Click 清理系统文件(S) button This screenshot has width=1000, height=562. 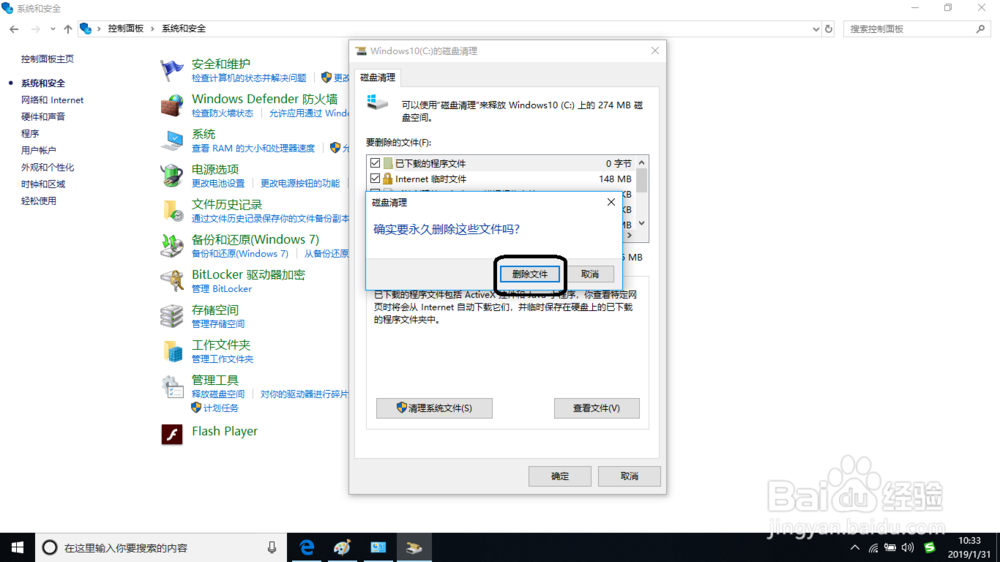(434, 408)
